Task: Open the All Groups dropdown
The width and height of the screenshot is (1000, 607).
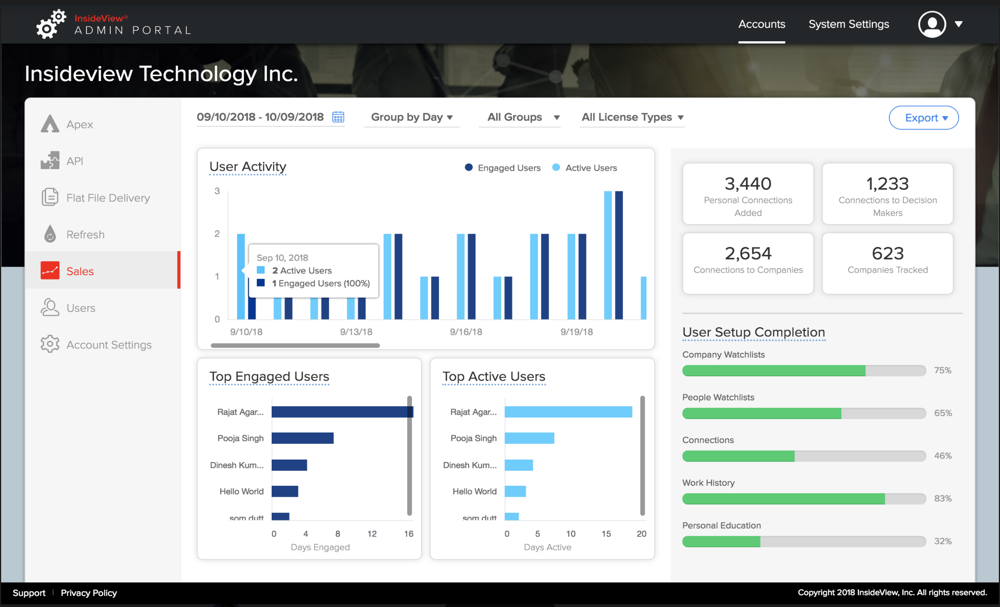Action: pyautogui.click(x=520, y=117)
